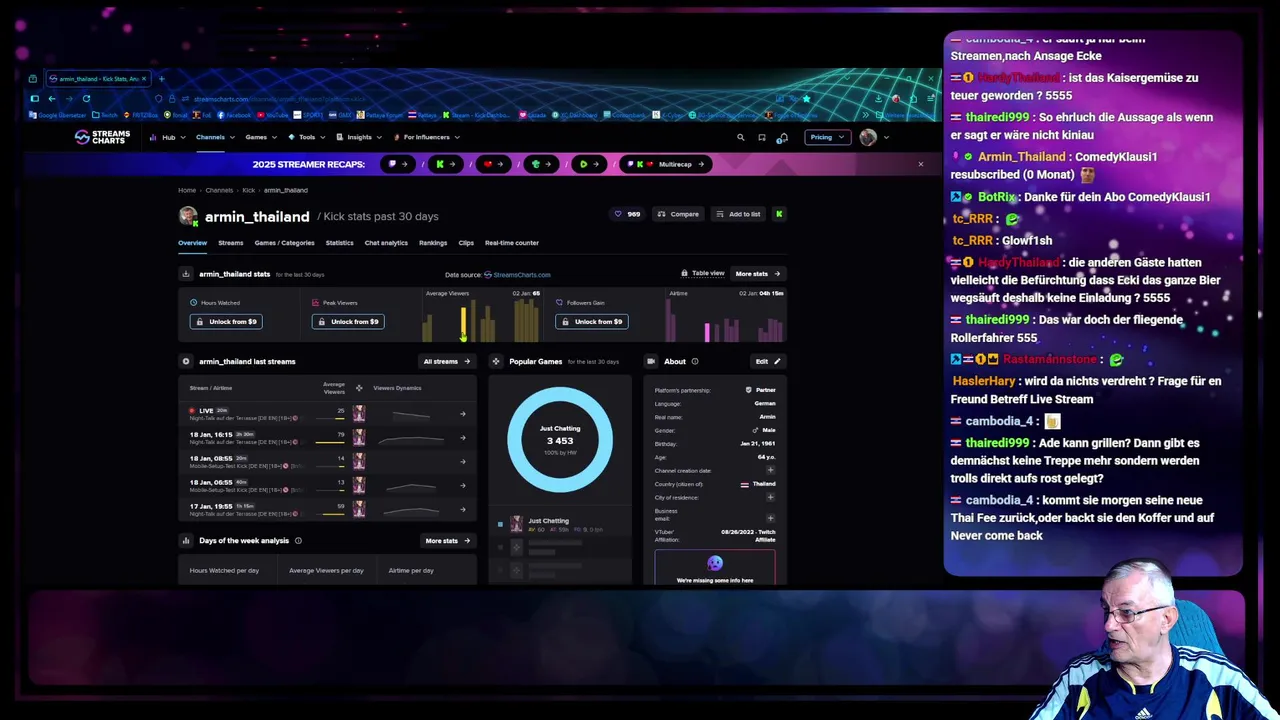
Task: Open a new browser tab with plus
Action: pos(162,78)
